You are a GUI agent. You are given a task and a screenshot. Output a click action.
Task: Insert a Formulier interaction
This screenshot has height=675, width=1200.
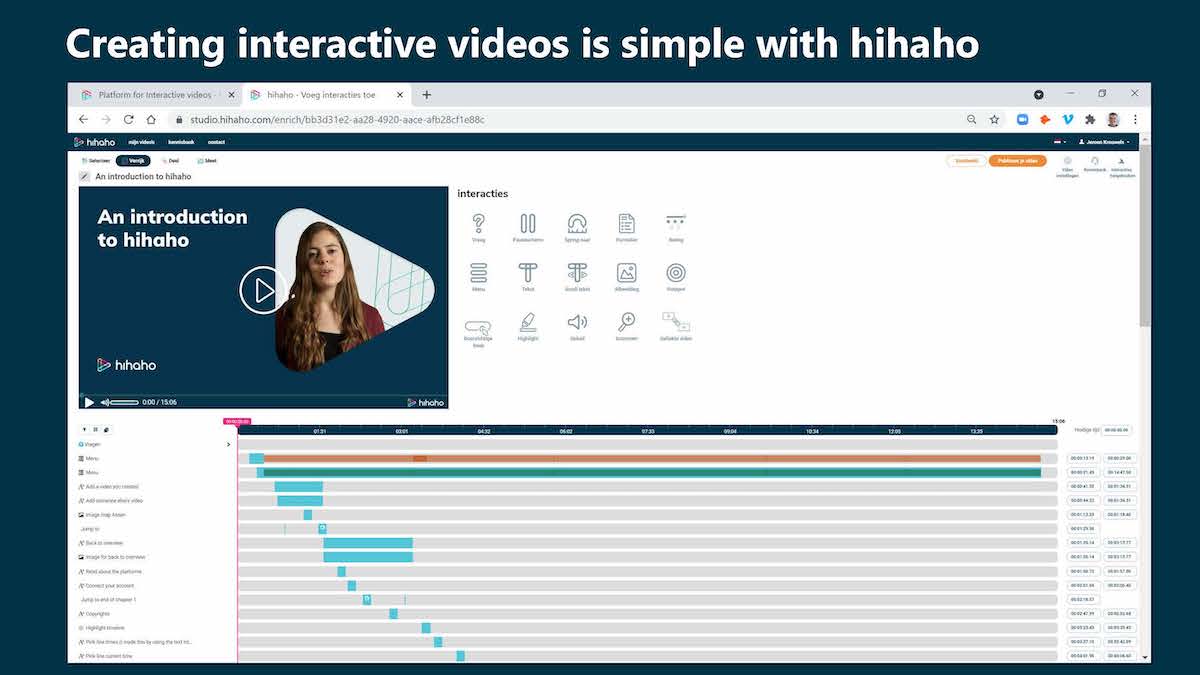coord(627,220)
